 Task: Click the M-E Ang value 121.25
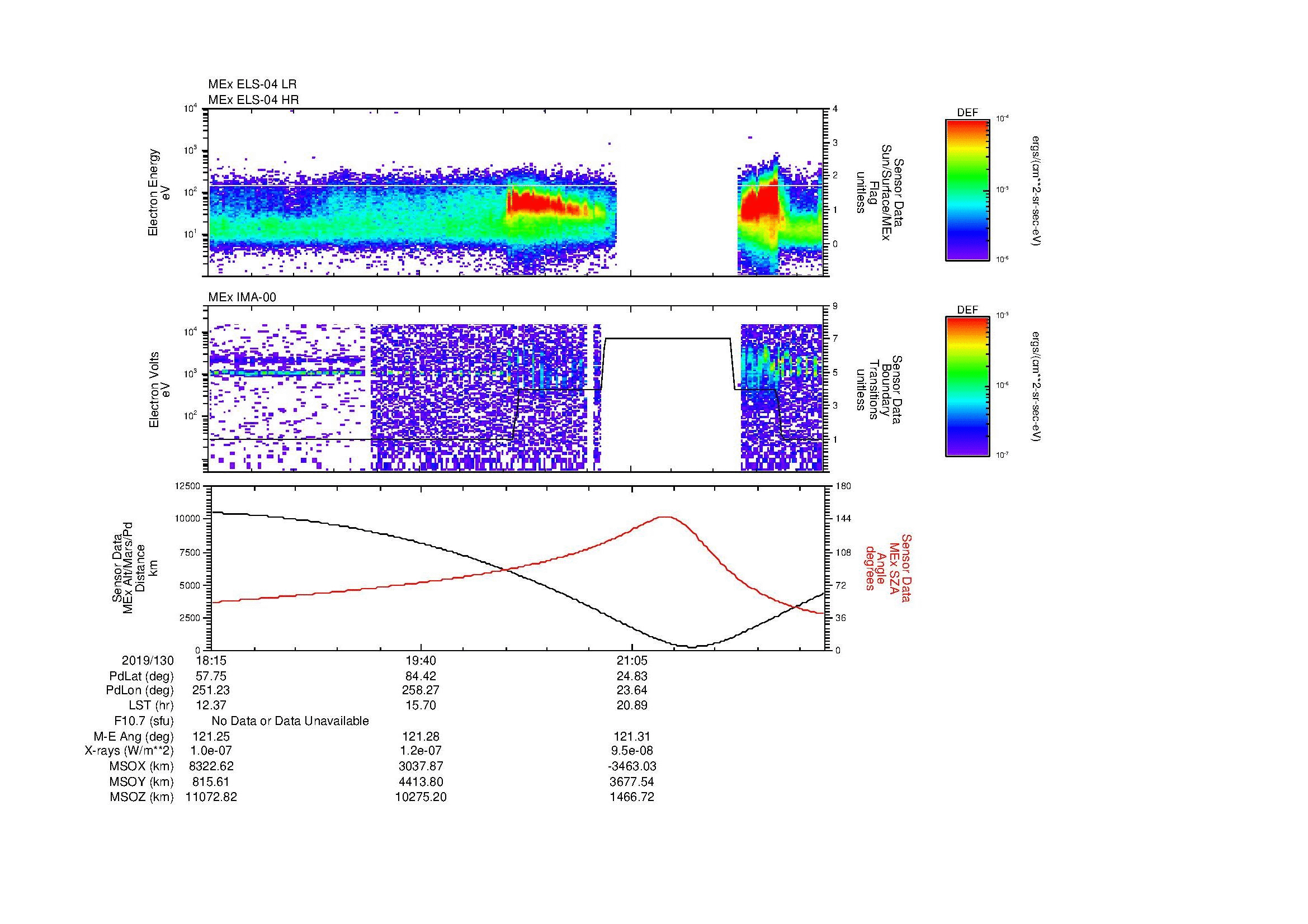coord(211,737)
